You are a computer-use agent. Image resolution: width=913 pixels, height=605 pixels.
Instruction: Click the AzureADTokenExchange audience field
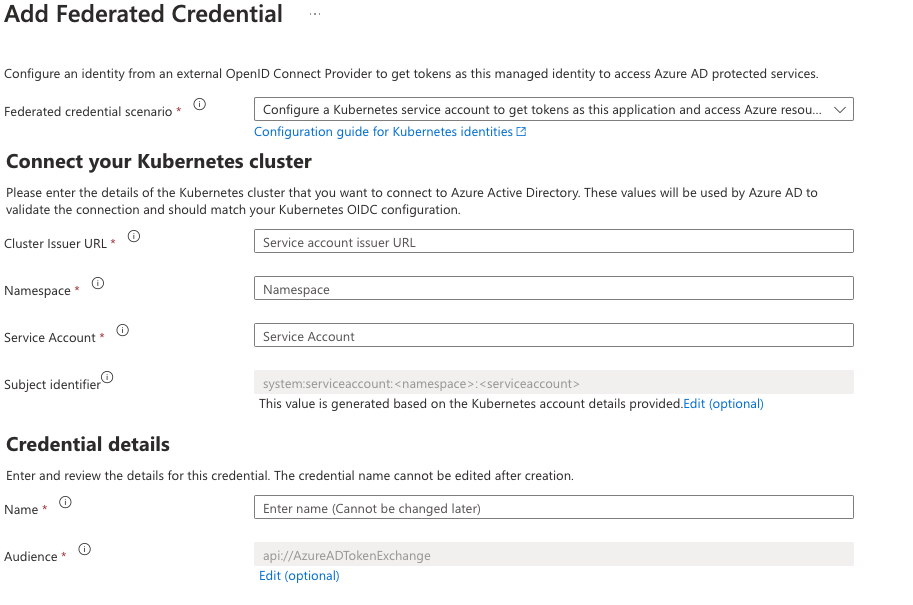click(x=553, y=554)
